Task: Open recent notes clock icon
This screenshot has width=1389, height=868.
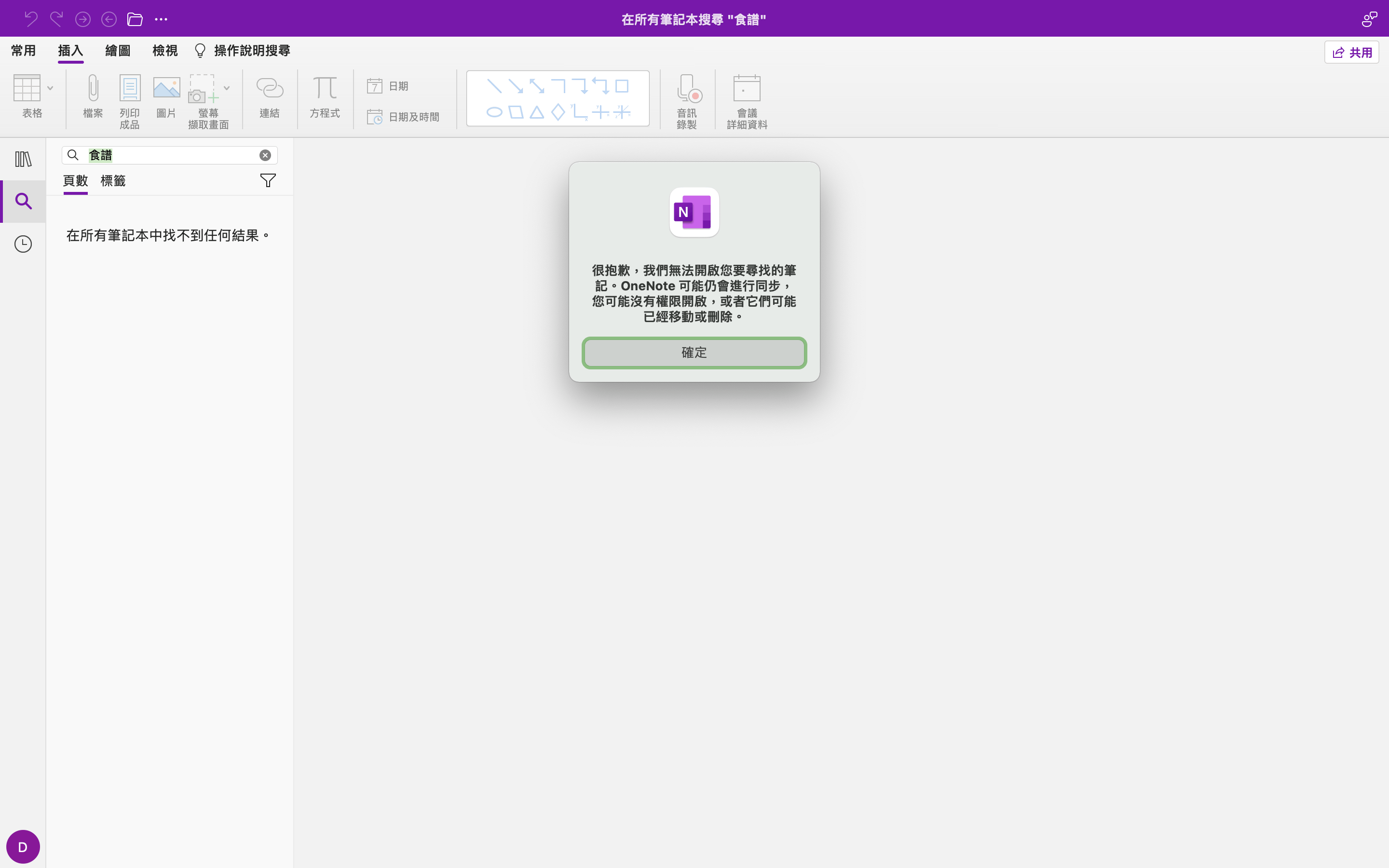Action: pos(23,244)
